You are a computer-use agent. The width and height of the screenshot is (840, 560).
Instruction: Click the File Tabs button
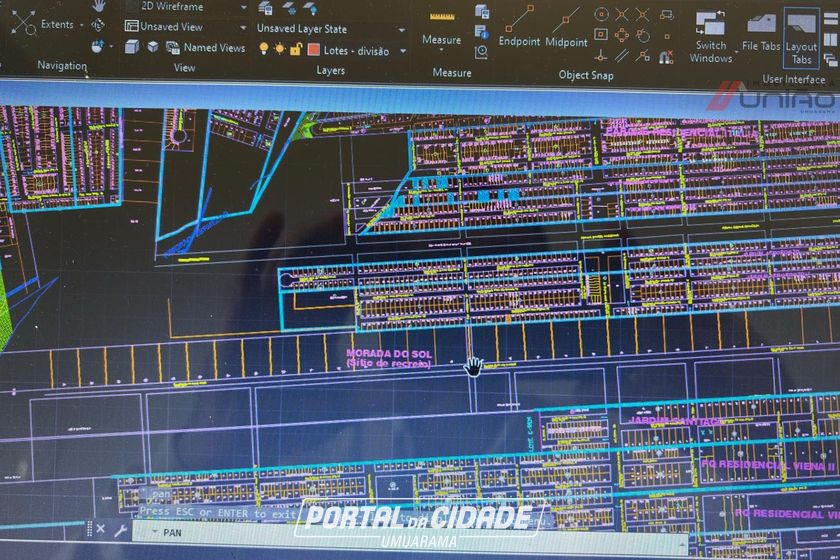tap(761, 34)
